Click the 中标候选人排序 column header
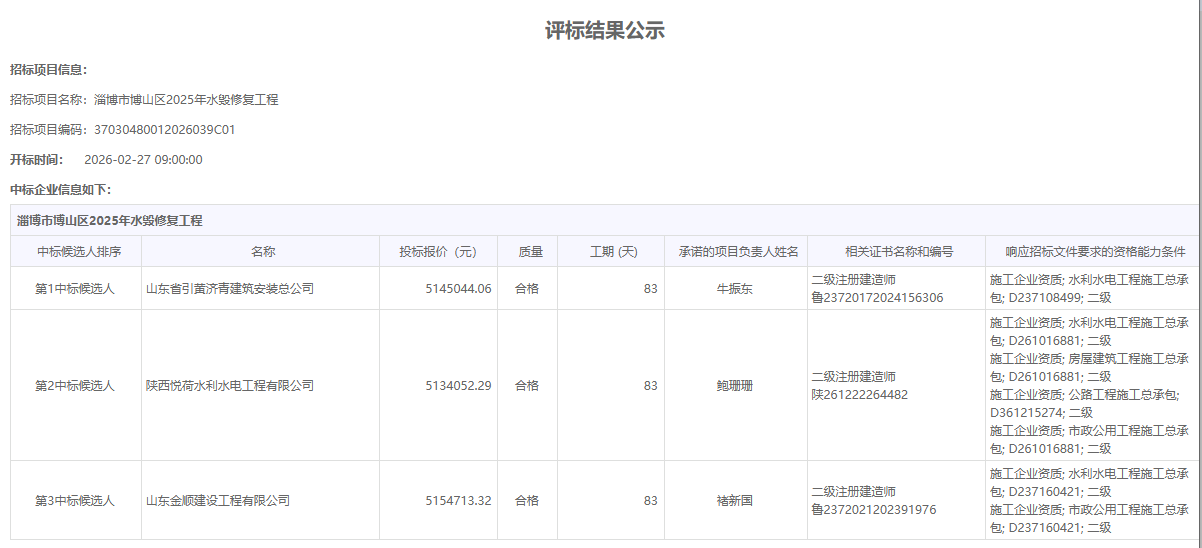This screenshot has width=1202, height=548. point(76,252)
